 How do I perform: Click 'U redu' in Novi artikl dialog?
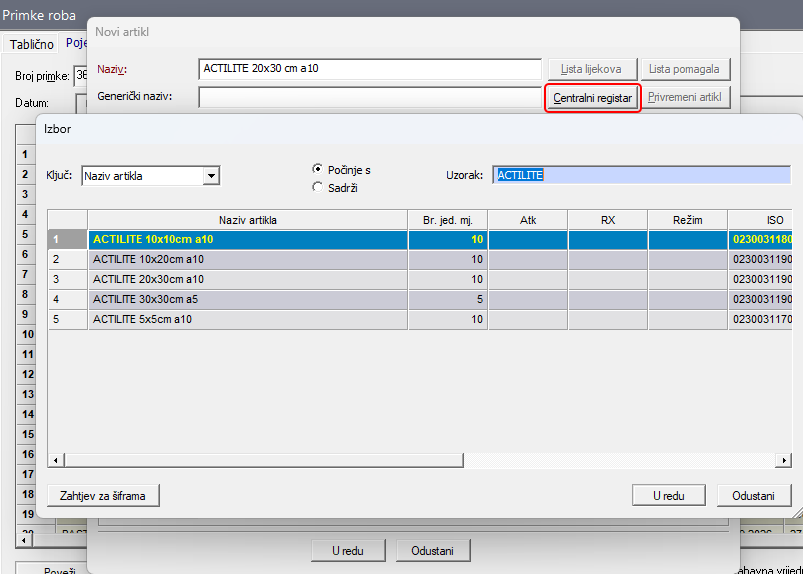tap(348, 551)
